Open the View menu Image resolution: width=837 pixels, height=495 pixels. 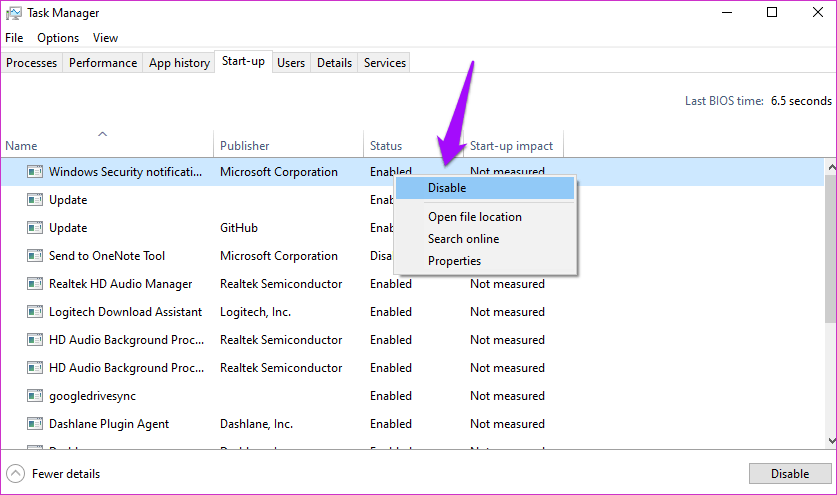point(105,38)
